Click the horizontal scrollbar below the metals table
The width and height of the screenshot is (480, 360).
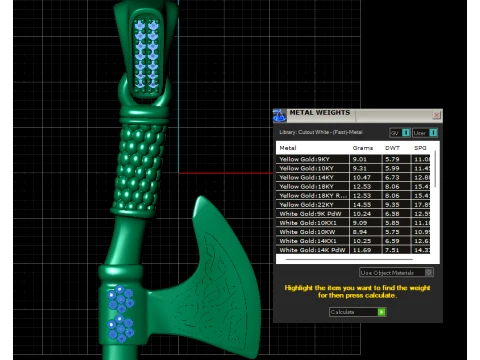349,259
